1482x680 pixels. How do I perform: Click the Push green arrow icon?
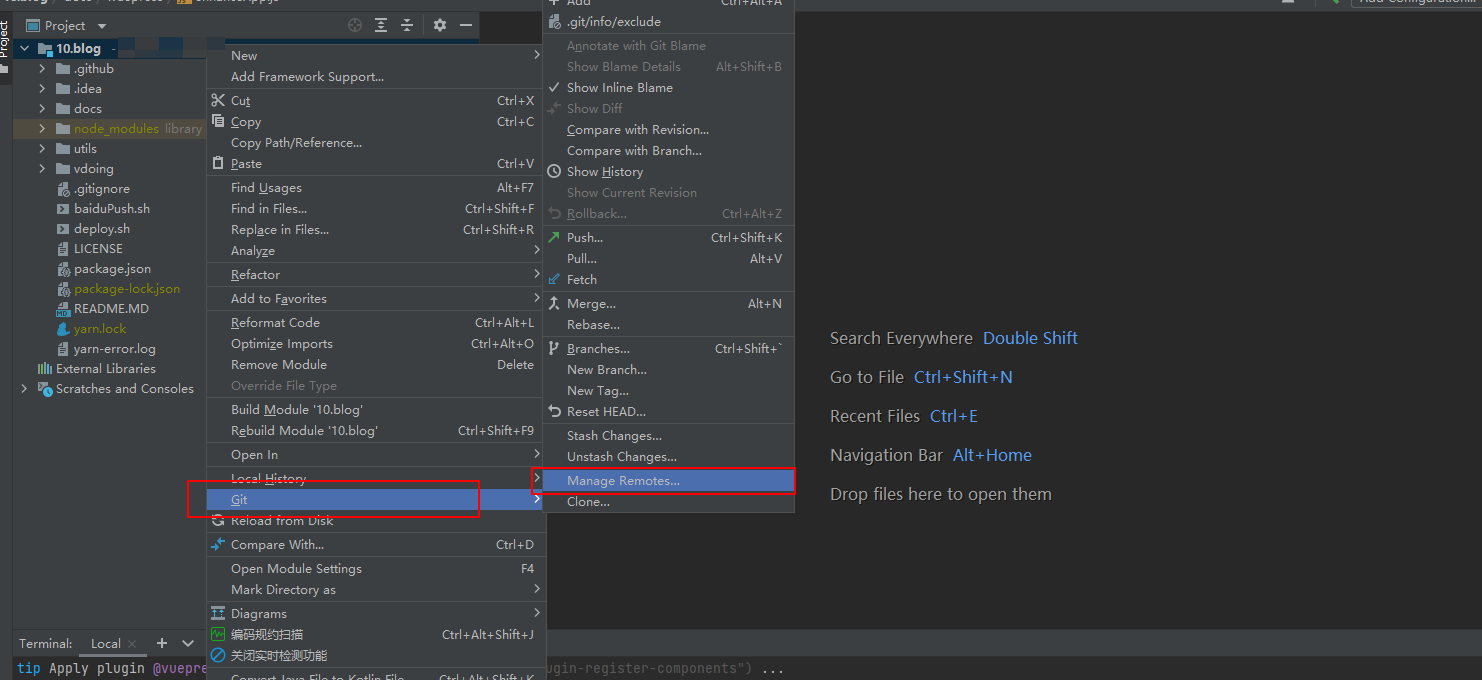coord(554,237)
